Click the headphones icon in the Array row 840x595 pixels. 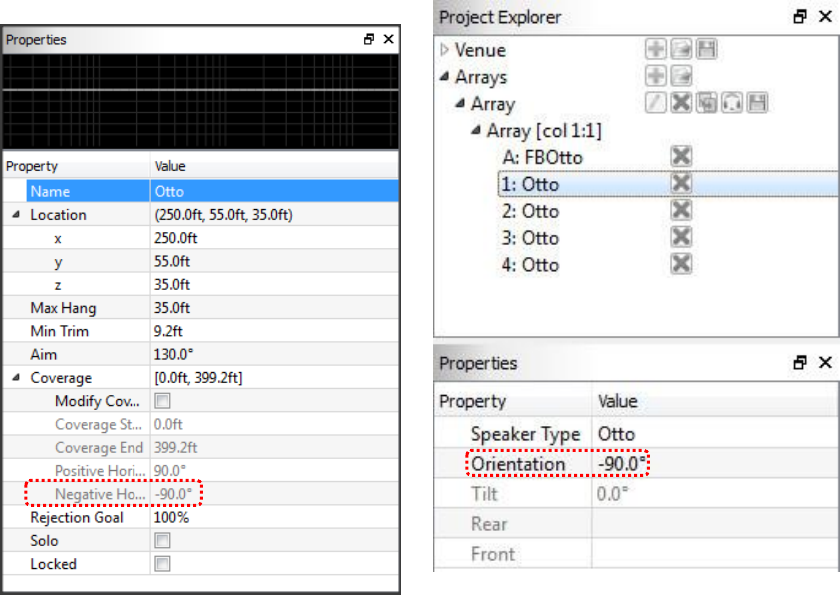(732, 103)
